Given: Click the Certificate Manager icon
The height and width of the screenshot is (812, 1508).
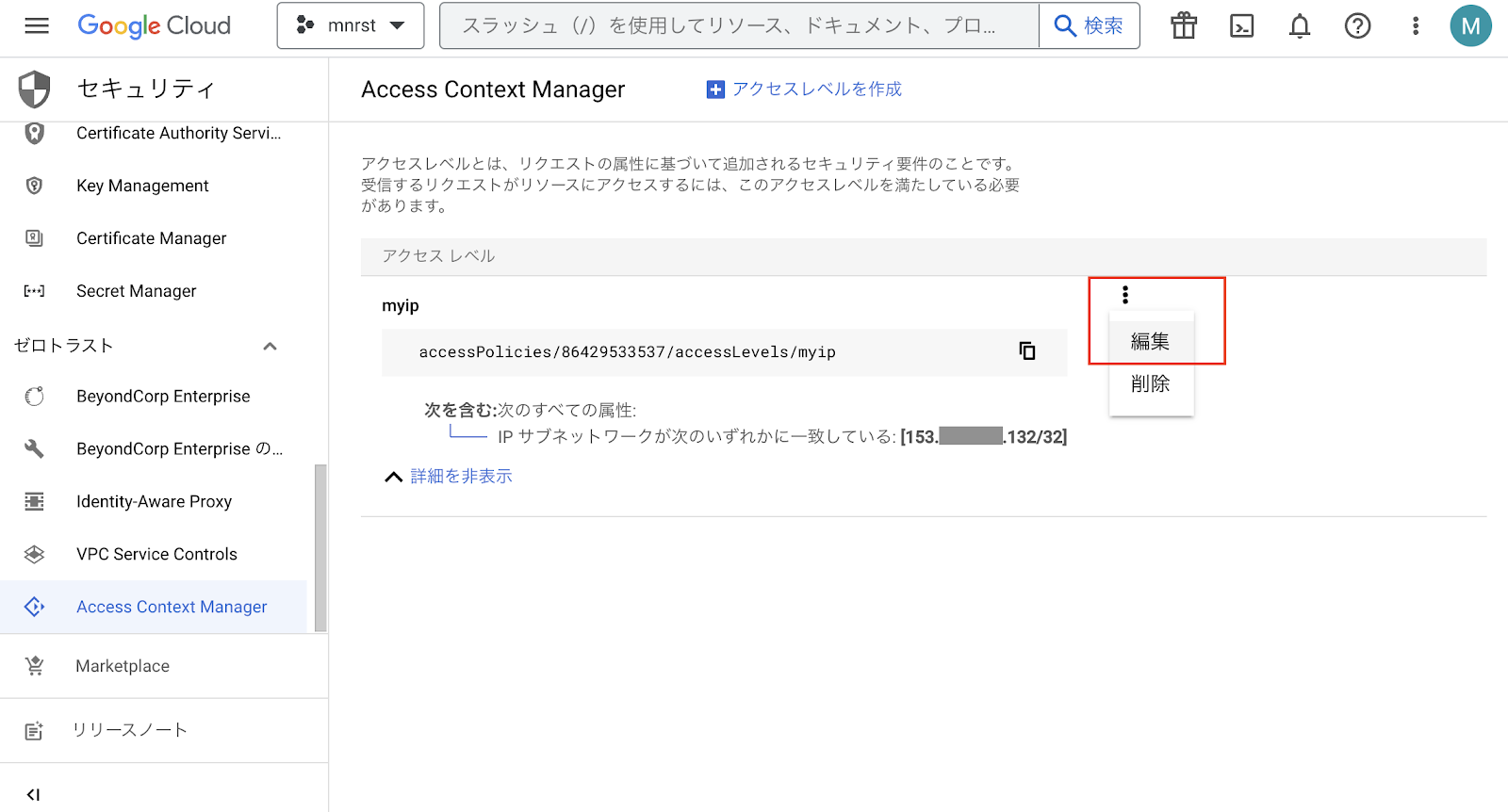Looking at the screenshot, I should pyautogui.click(x=34, y=238).
